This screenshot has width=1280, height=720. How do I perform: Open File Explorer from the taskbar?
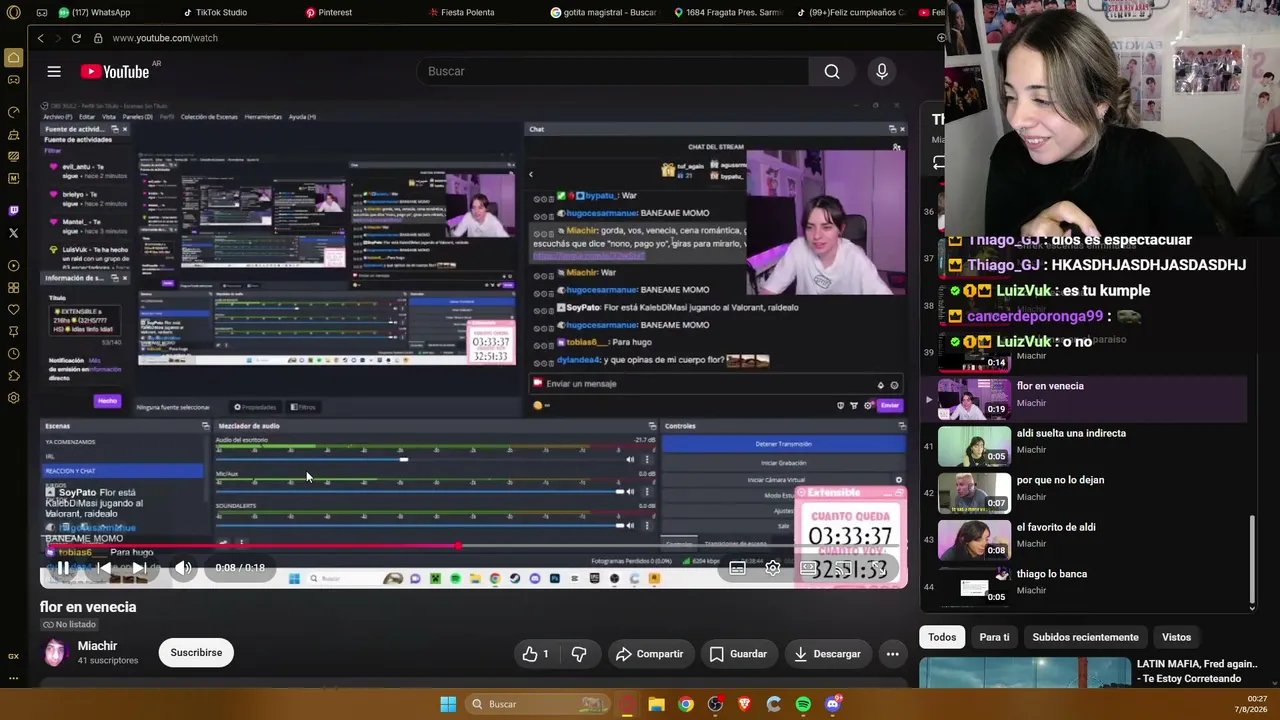click(656, 704)
